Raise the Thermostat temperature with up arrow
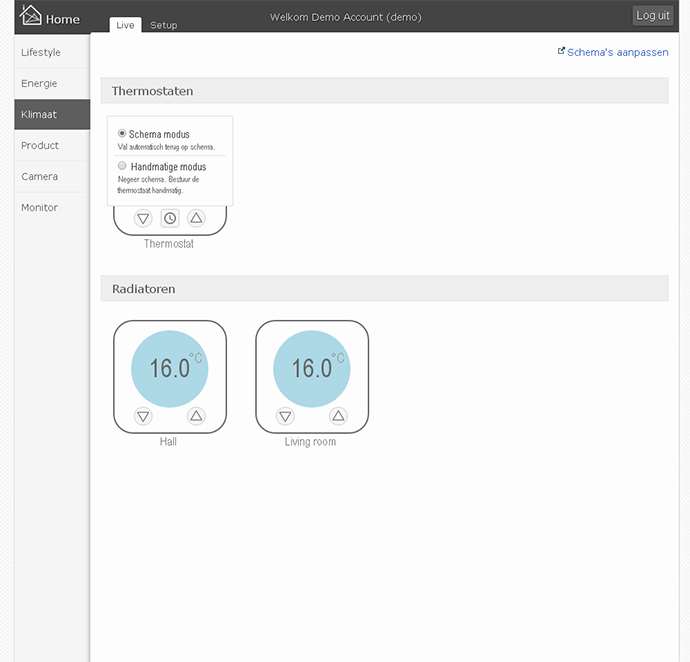 [x=196, y=218]
